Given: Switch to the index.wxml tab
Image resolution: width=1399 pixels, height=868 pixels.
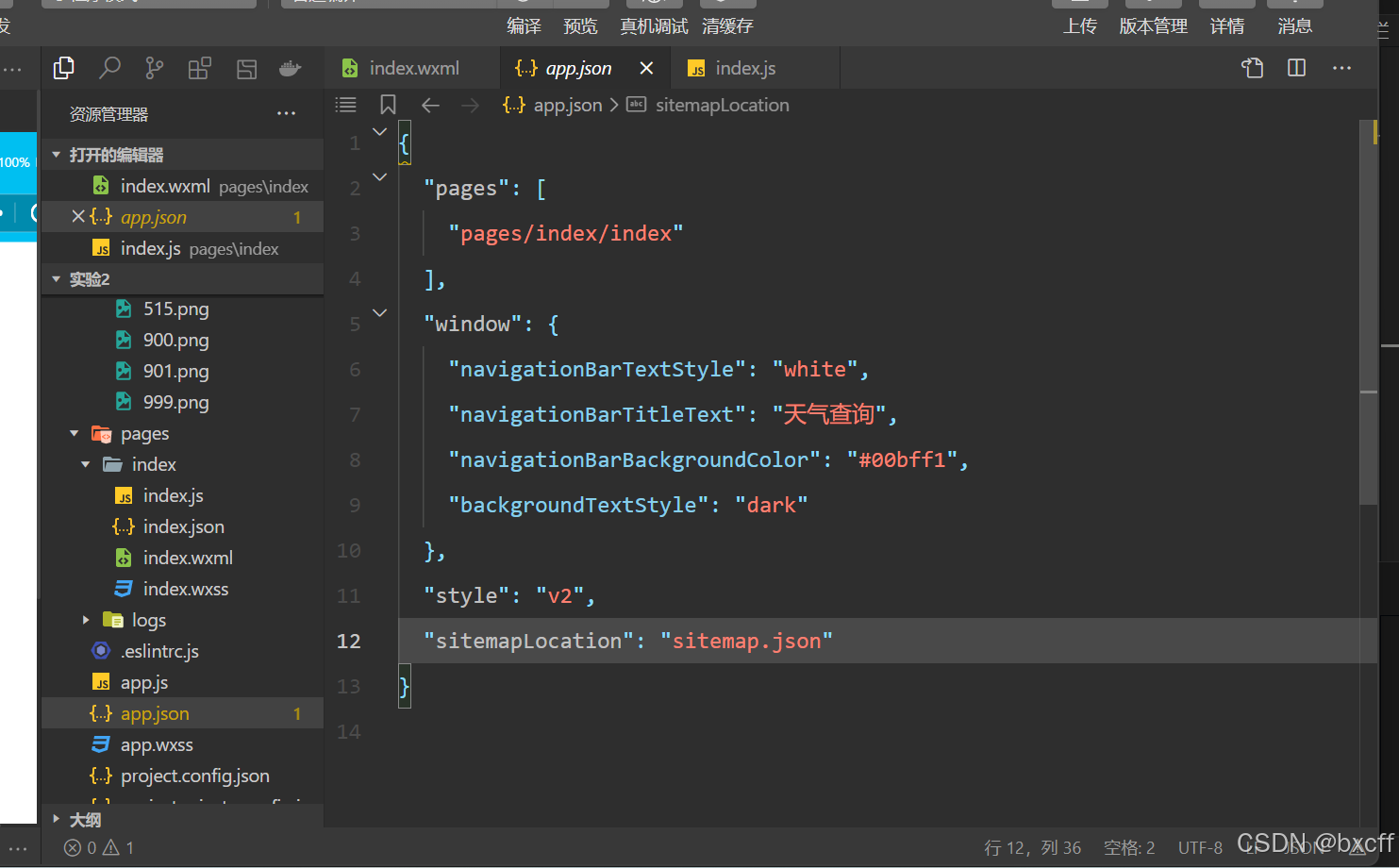Looking at the screenshot, I should point(411,68).
